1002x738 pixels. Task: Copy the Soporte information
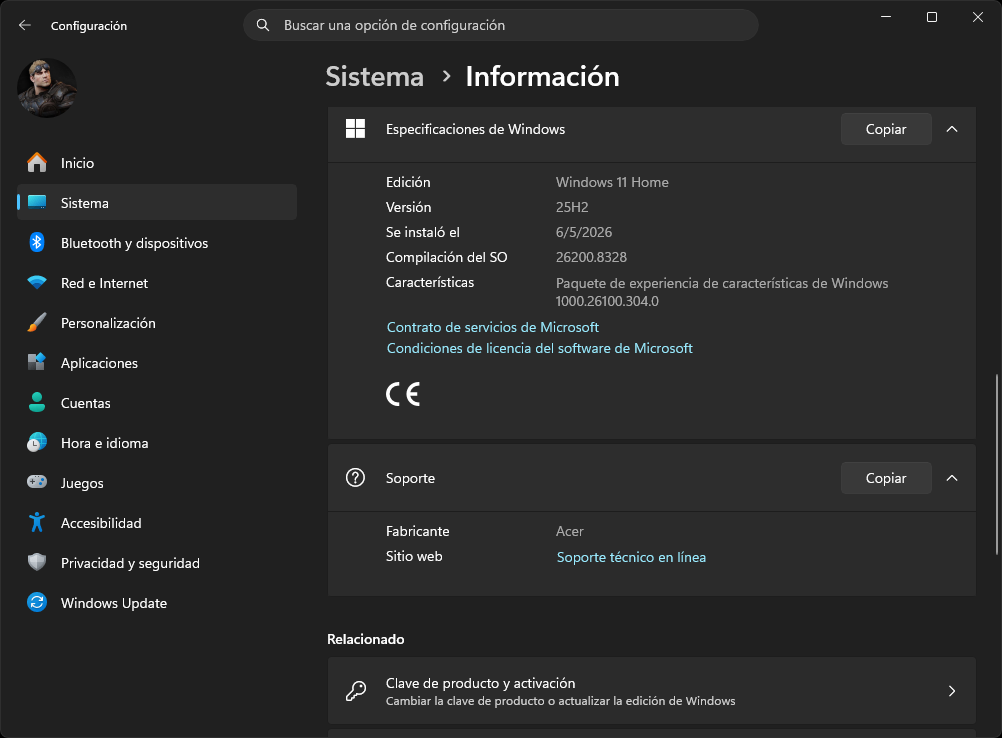[x=886, y=478]
